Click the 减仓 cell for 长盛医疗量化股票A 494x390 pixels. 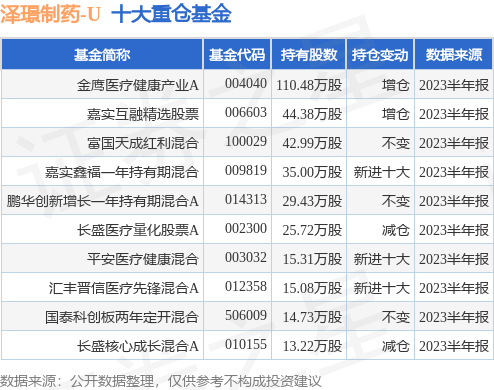tap(395, 230)
